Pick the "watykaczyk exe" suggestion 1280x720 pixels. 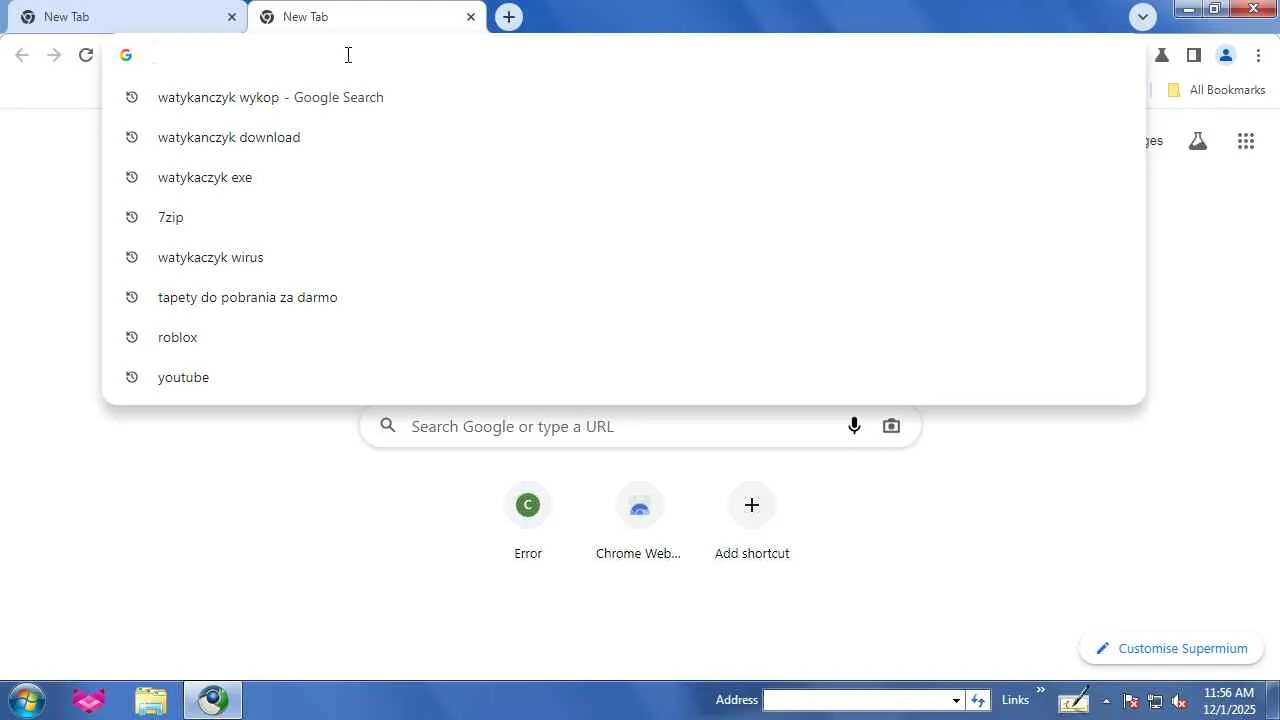624,177
